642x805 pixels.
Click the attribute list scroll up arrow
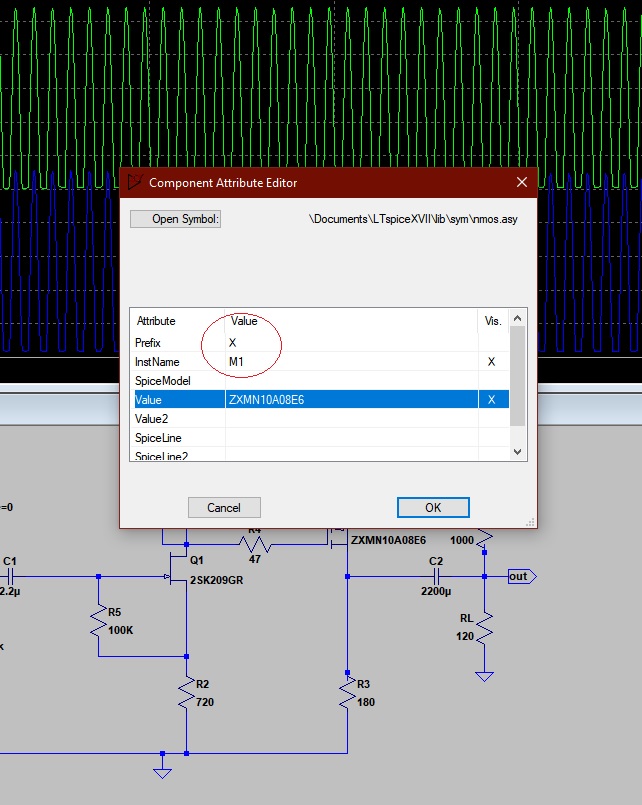[517, 318]
